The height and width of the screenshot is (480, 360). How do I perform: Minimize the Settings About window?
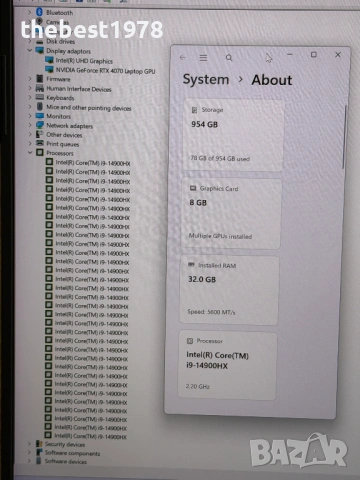290,54
